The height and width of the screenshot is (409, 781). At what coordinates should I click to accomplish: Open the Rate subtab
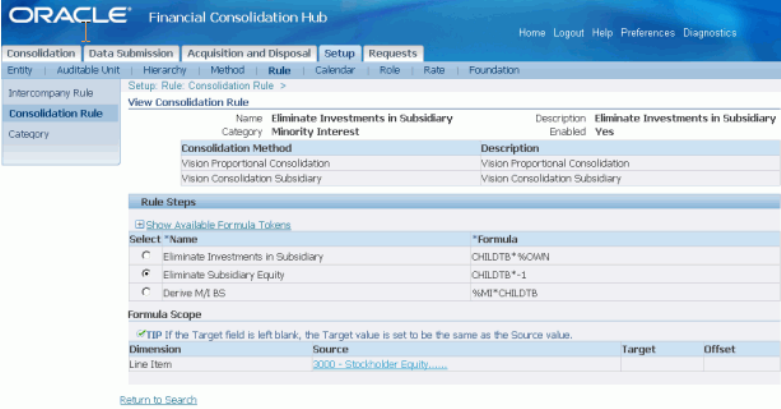coord(434,70)
